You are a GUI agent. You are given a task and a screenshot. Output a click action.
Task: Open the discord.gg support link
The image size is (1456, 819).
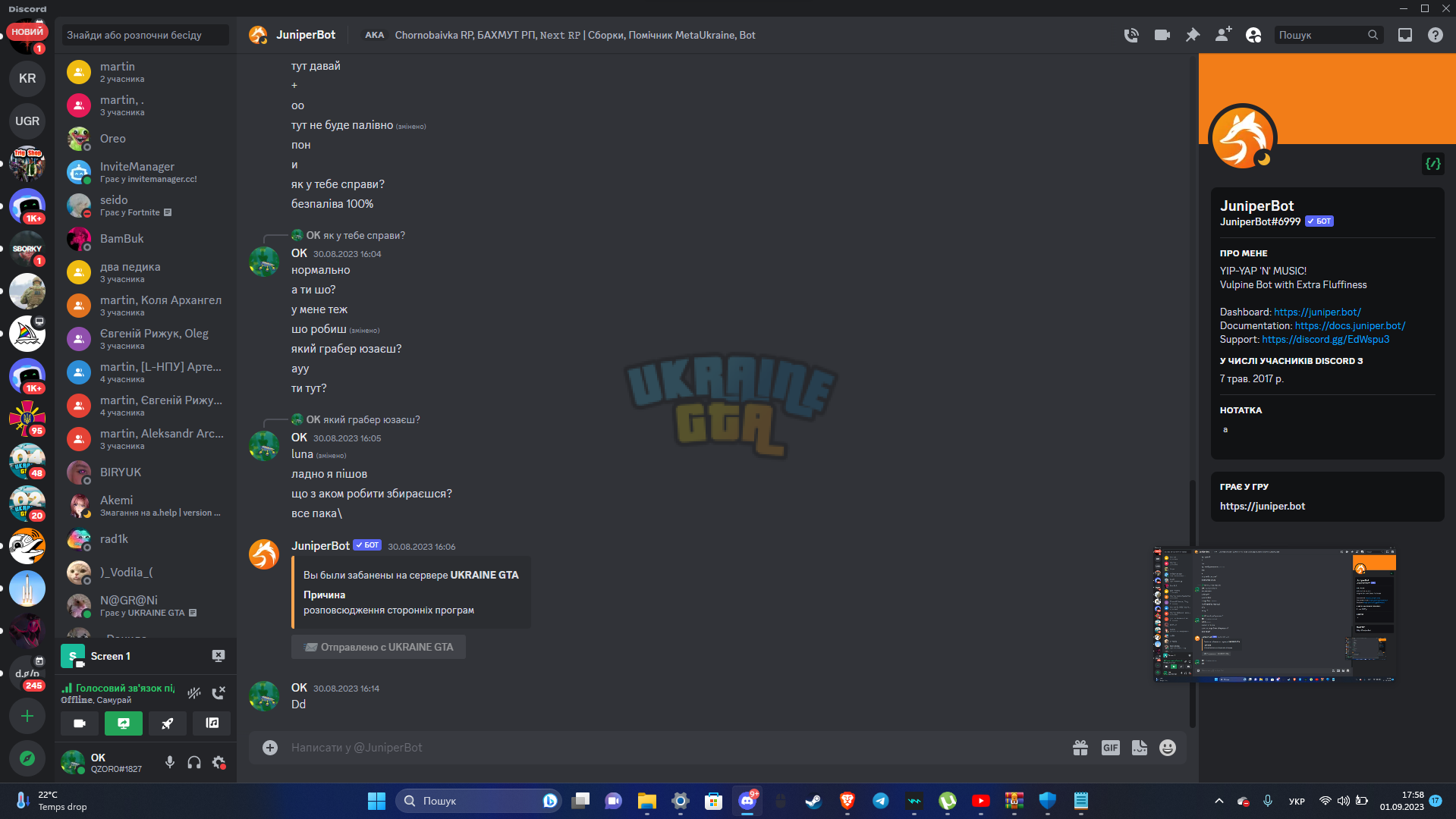tap(1325, 339)
